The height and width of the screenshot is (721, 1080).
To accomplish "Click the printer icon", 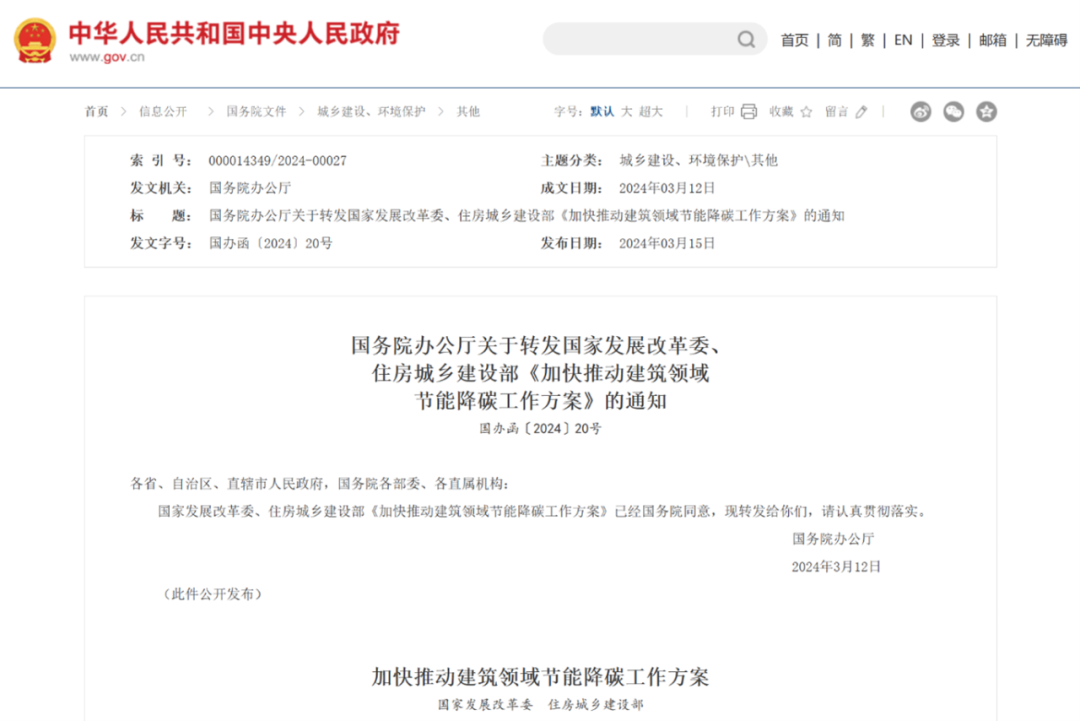I will pos(749,112).
